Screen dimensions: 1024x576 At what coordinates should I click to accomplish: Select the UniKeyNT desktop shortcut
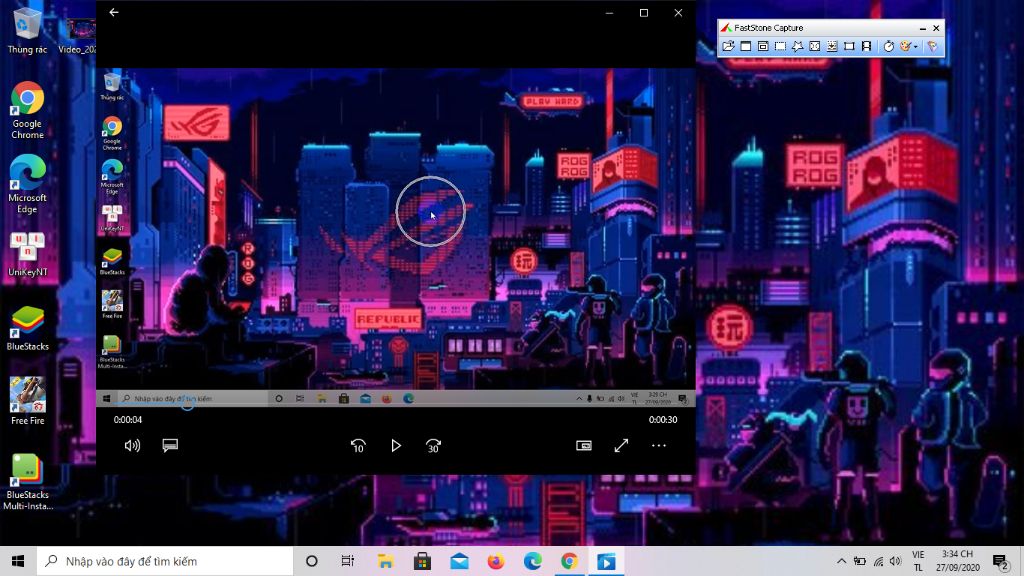27,255
